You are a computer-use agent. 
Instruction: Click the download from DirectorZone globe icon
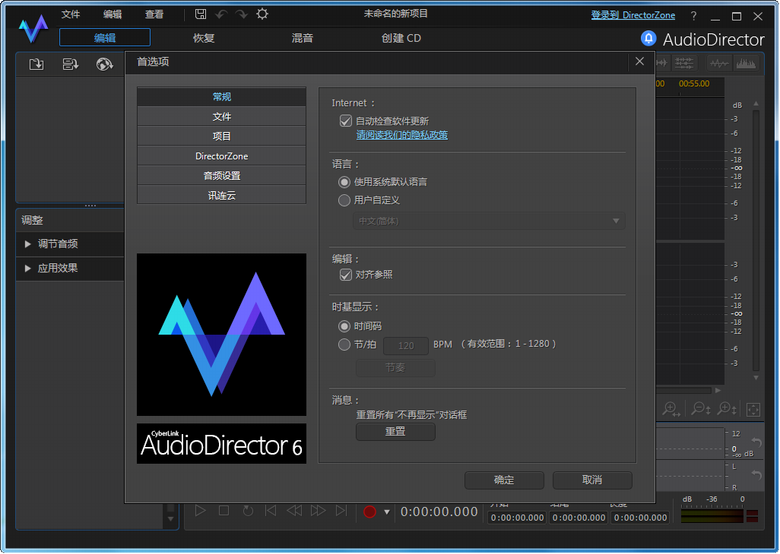[x=104, y=64]
